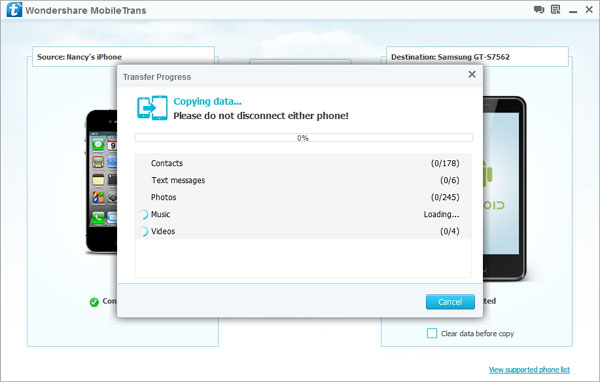
Task: Select the Contacts row
Action: (x=303, y=163)
